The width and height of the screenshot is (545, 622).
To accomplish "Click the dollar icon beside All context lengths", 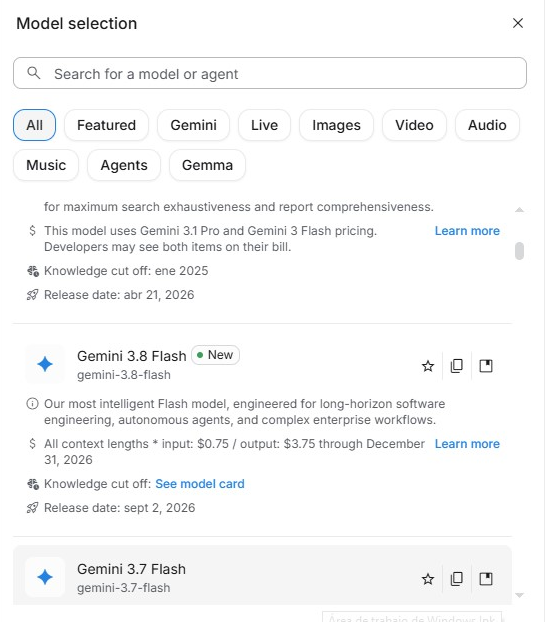I will (x=33, y=444).
